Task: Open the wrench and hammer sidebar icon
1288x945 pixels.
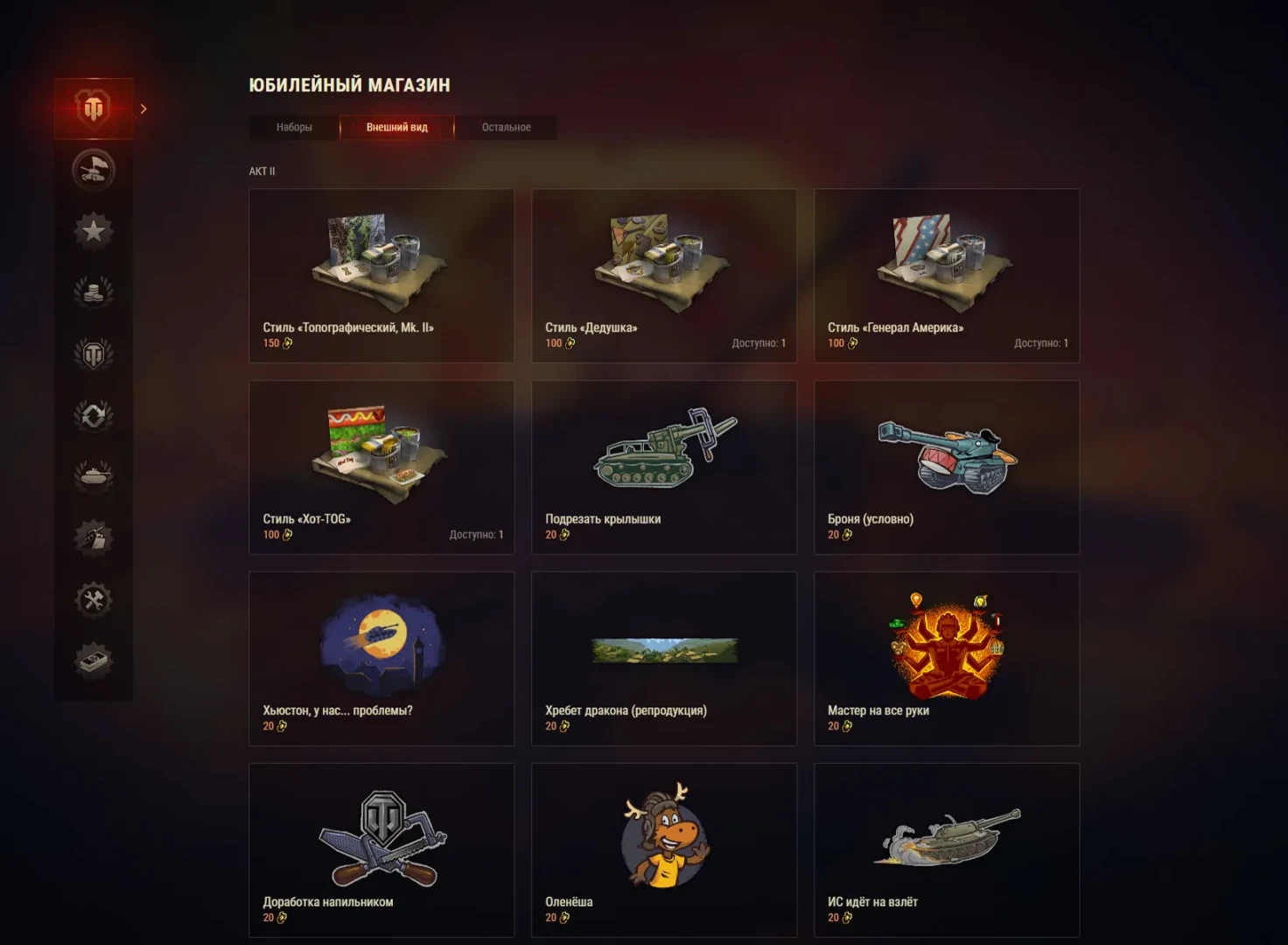Action: point(94,600)
